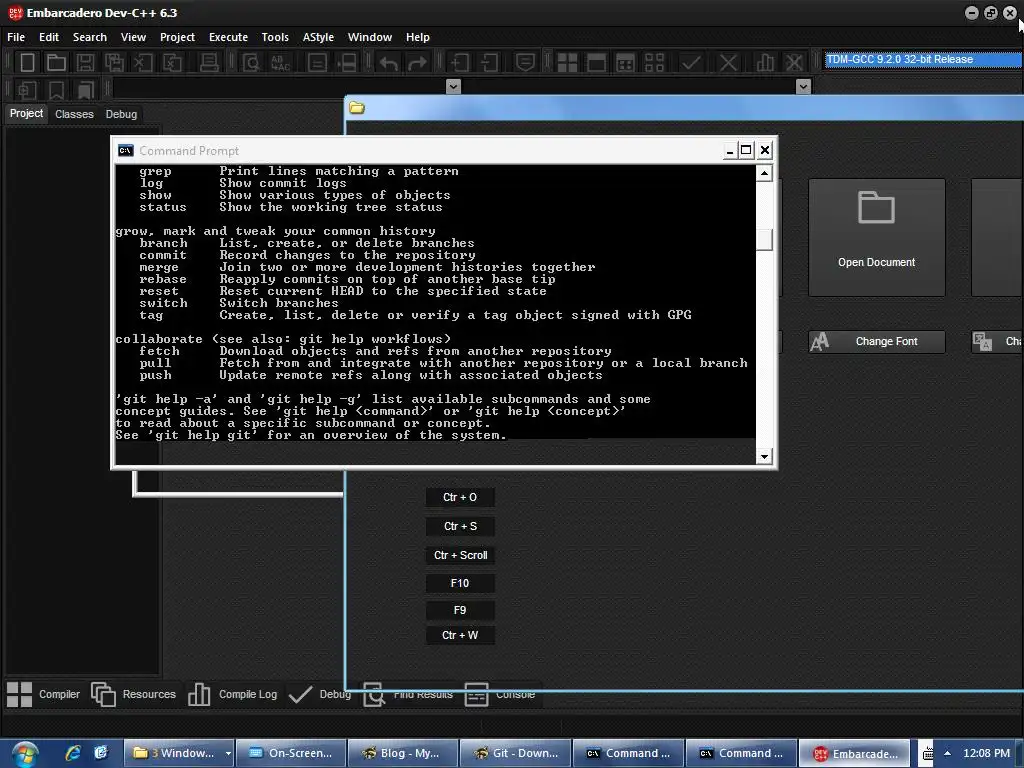Click the Print toolbar icon
The width and height of the screenshot is (1024, 768).
tap(209, 63)
